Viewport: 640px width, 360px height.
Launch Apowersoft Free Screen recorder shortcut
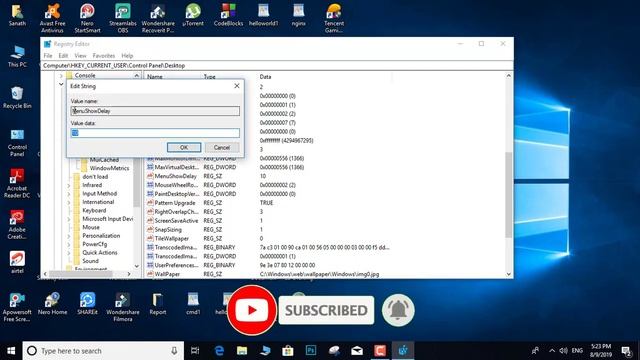(x=17, y=307)
